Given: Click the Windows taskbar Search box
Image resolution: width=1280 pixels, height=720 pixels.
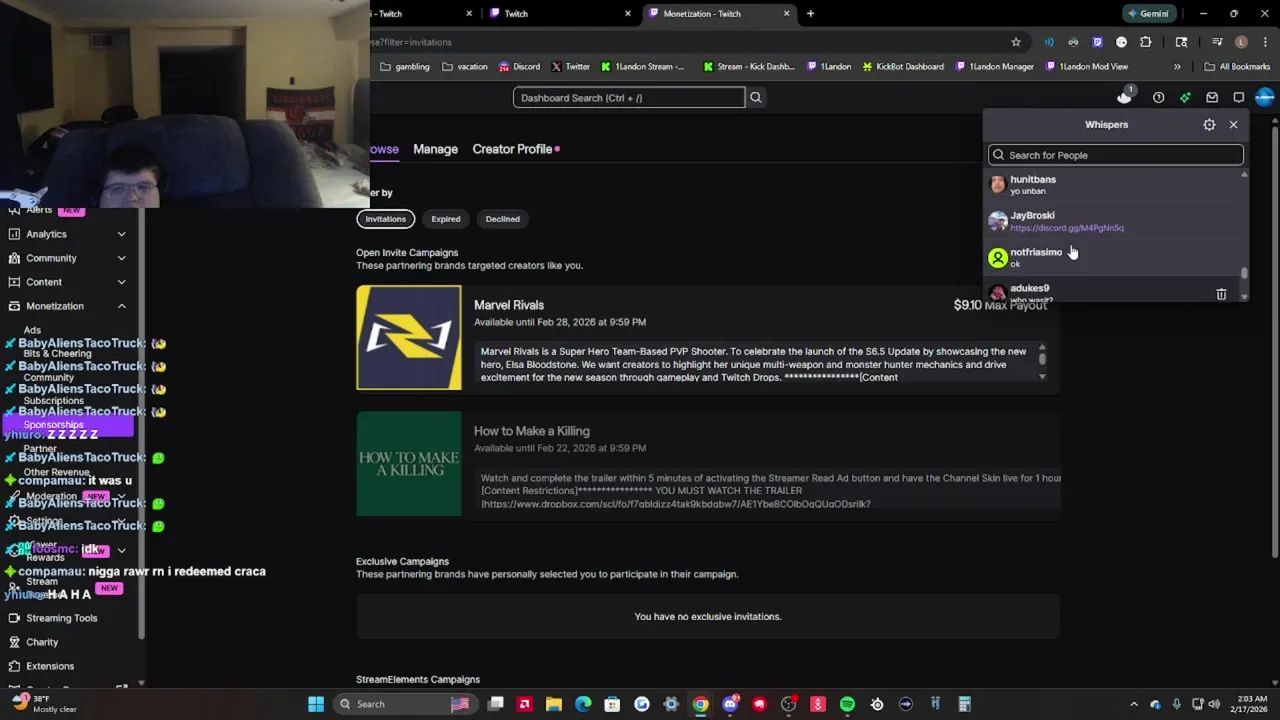Looking at the screenshot, I should [x=405, y=704].
